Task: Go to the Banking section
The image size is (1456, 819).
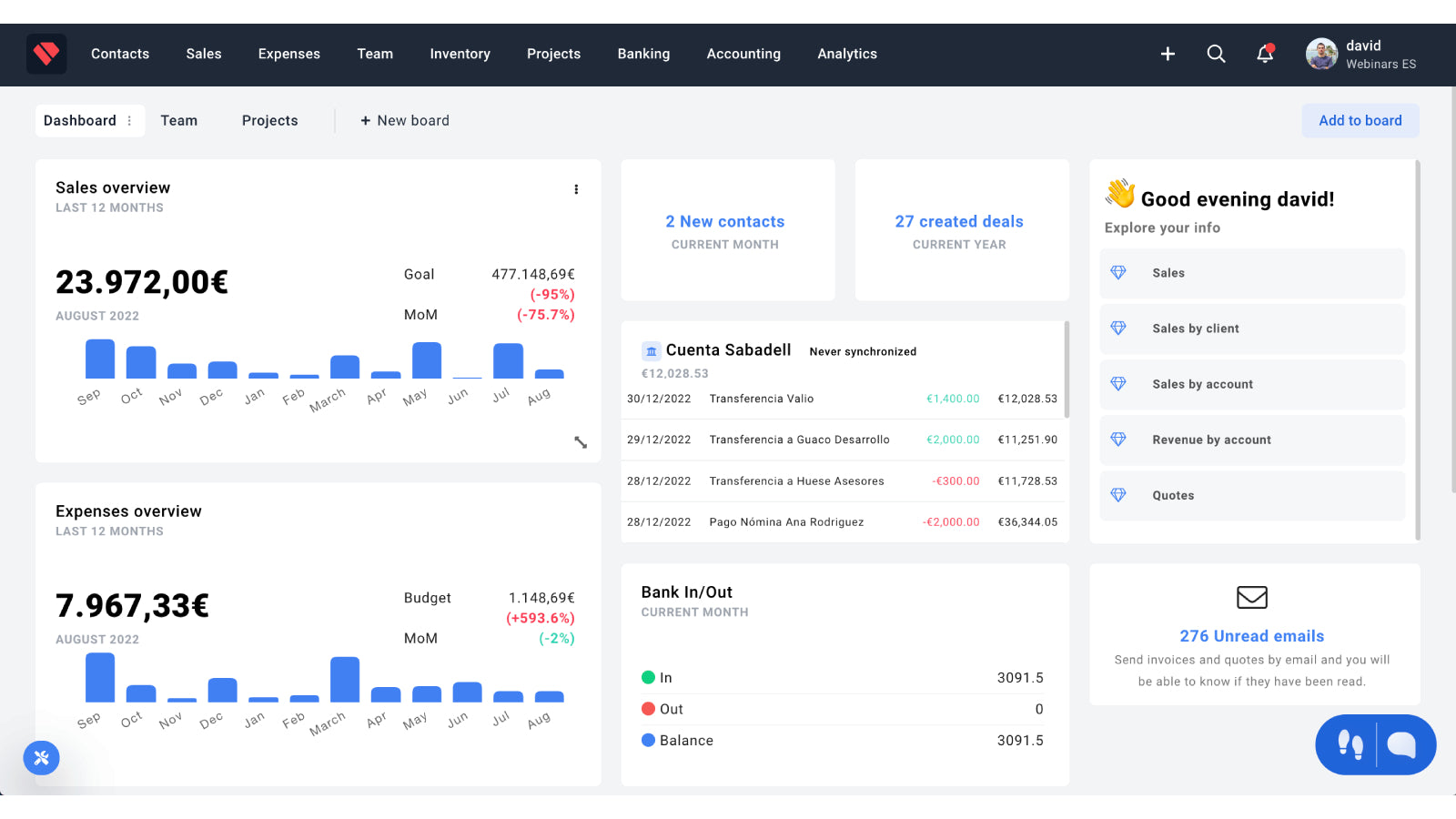Action: (x=643, y=54)
